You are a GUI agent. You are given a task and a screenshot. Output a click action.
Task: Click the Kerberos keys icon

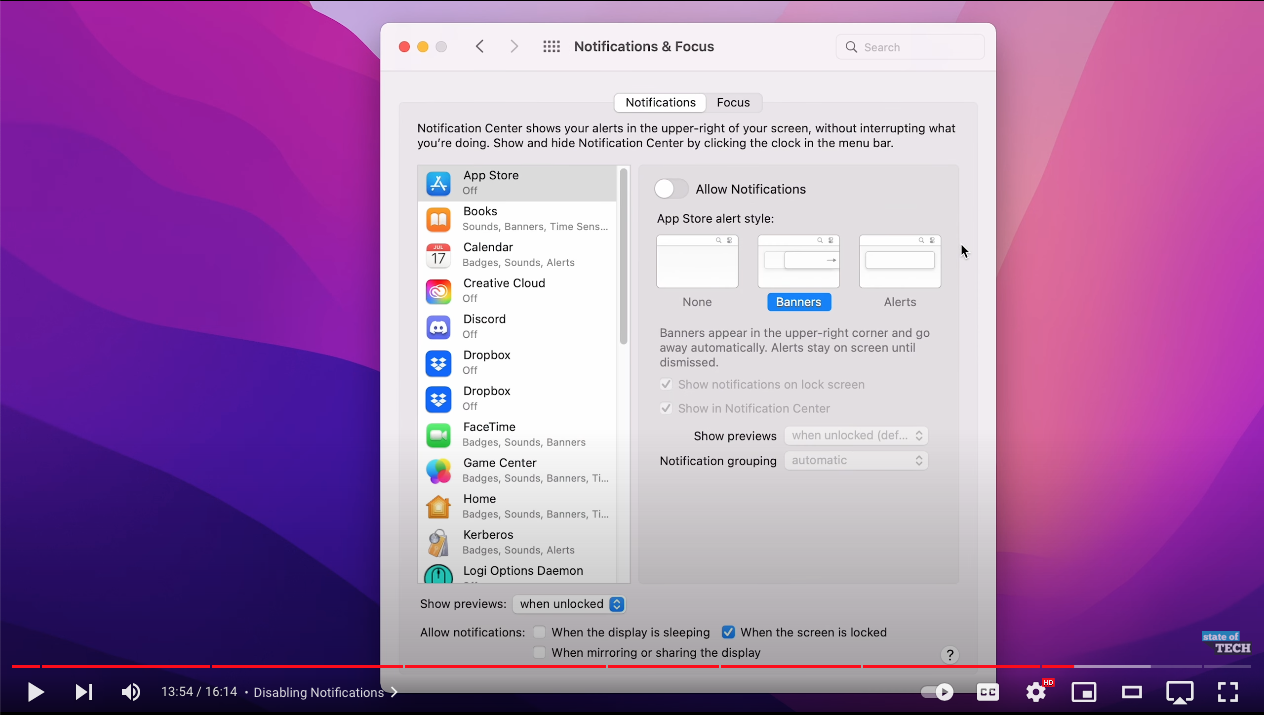point(438,543)
